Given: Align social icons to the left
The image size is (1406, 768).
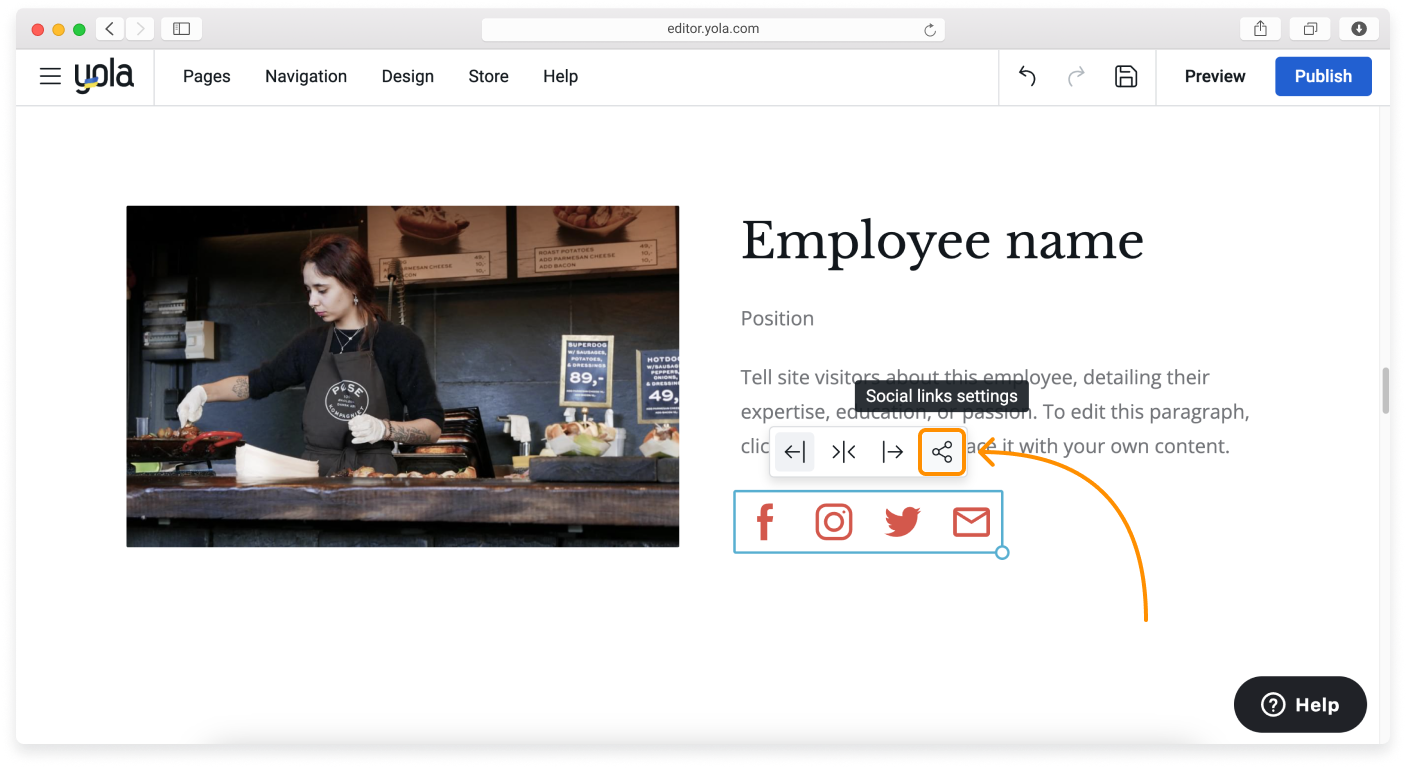Looking at the screenshot, I should 795,452.
